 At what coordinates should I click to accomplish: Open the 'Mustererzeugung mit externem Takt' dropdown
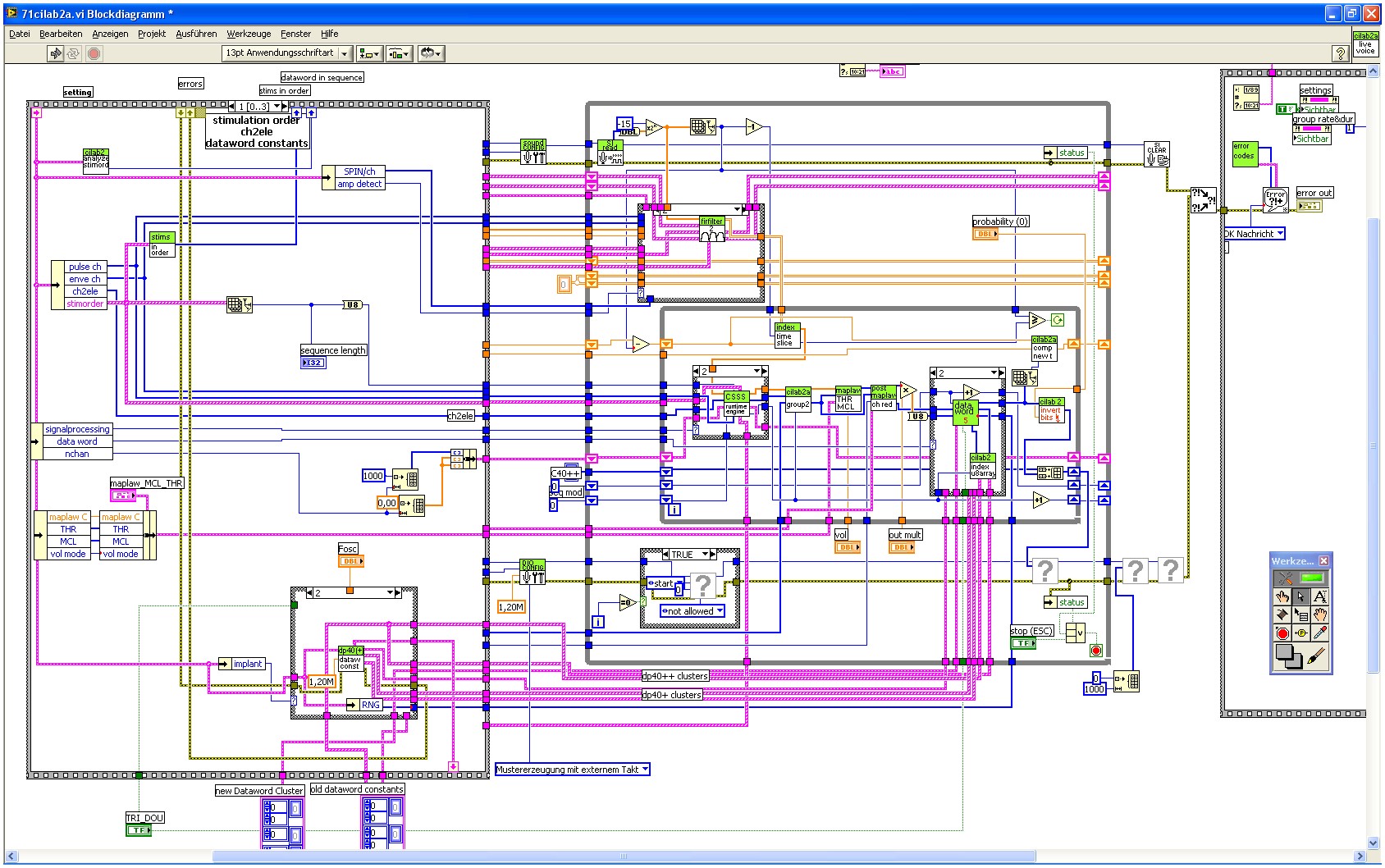573,770
